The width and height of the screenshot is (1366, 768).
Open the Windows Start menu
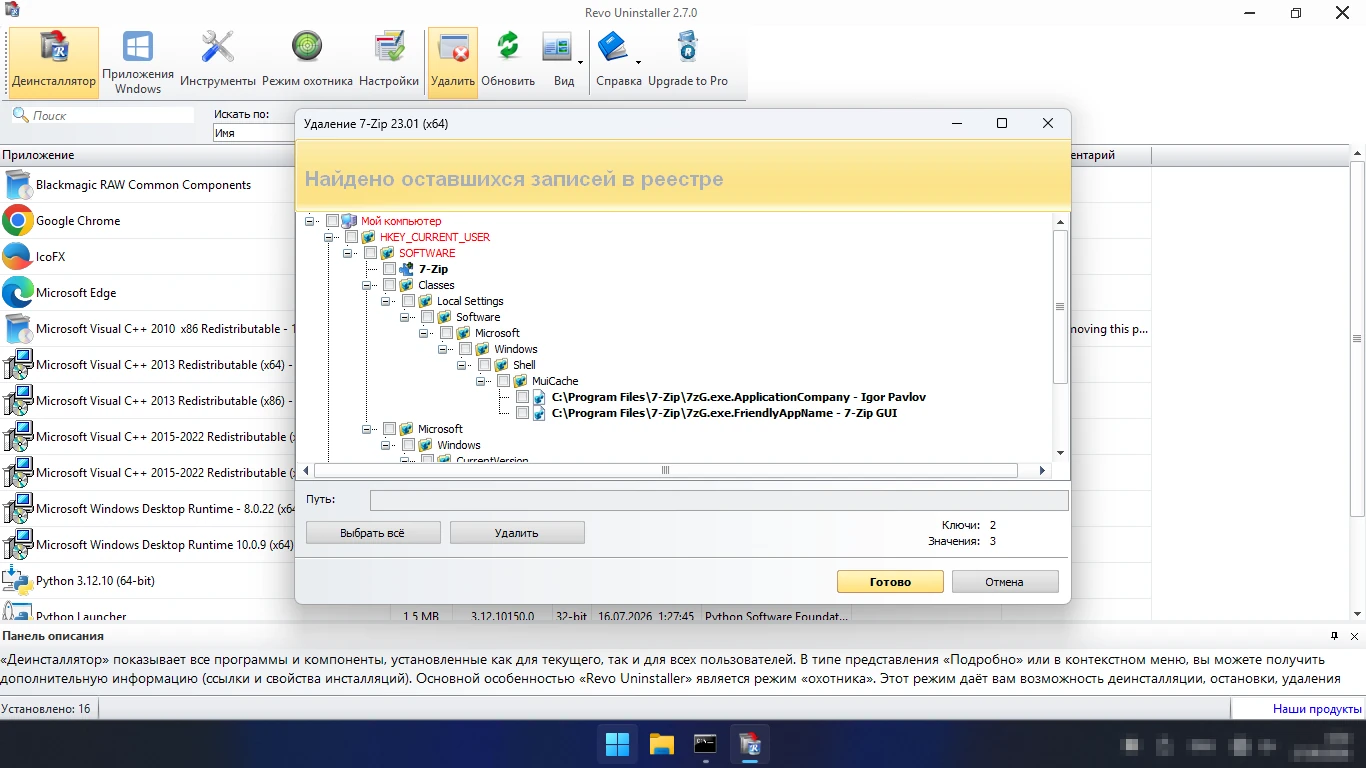pyautogui.click(x=618, y=744)
